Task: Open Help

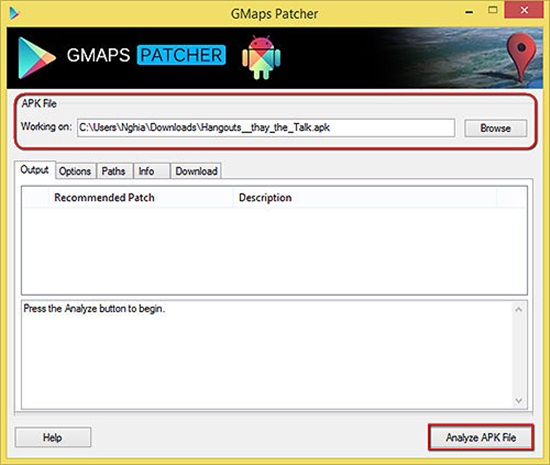Action: (x=53, y=437)
